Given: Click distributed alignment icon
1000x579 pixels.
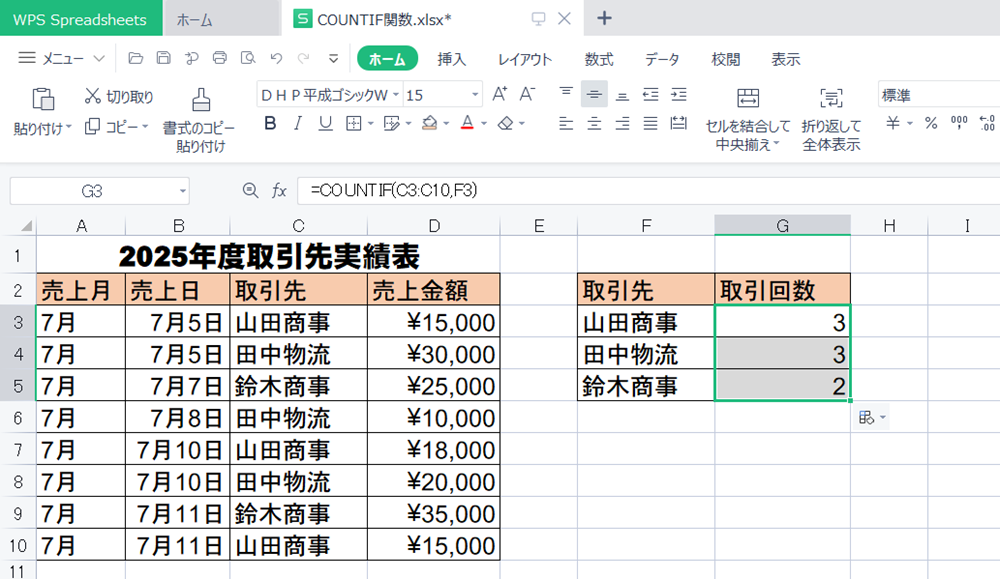Looking at the screenshot, I should [x=679, y=123].
